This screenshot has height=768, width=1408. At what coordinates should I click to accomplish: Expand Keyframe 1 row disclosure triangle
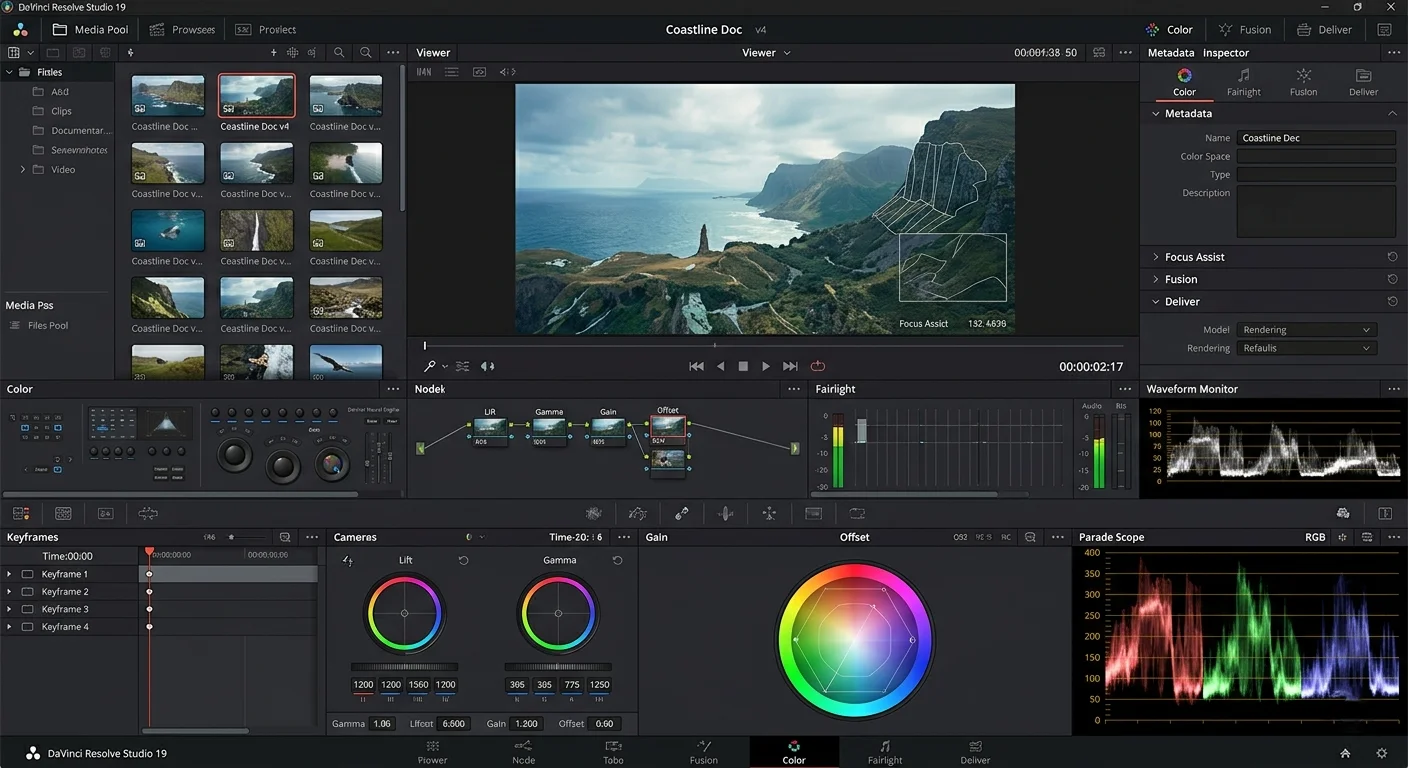click(9, 574)
